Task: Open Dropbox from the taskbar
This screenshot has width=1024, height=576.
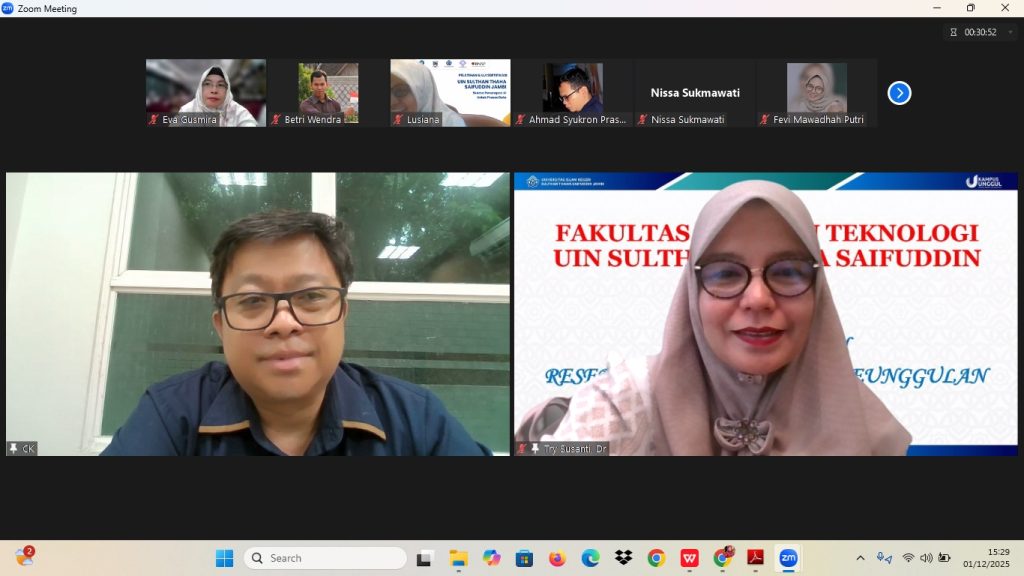Action: click(623, 558)
